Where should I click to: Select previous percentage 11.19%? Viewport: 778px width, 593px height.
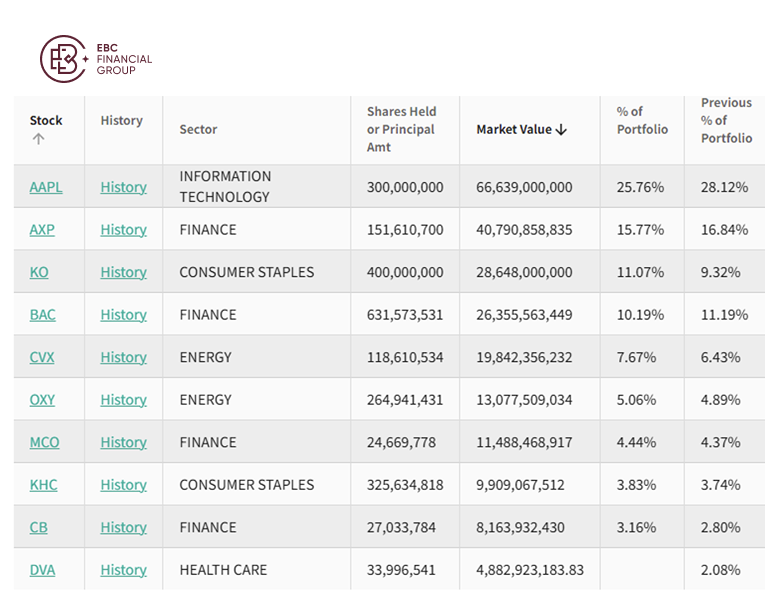tap(724, 315)
